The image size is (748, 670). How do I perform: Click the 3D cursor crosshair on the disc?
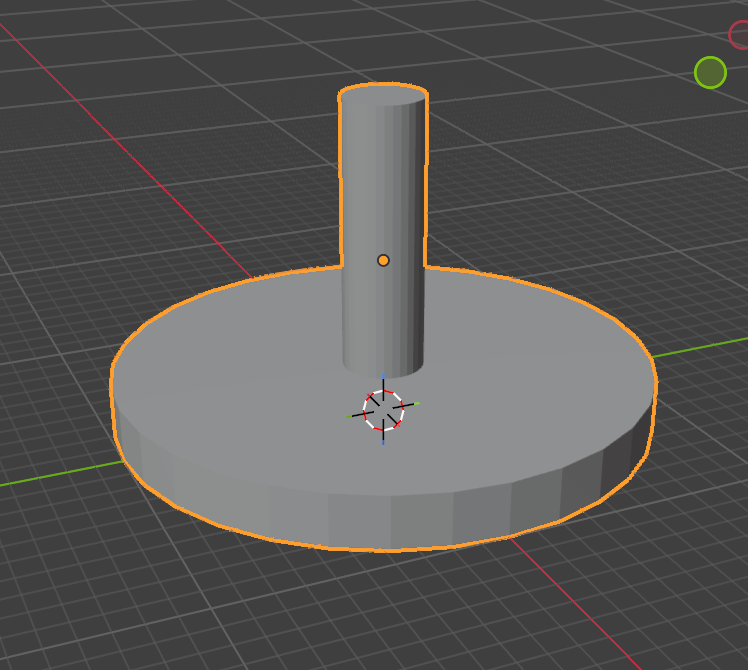click(383, 410)
